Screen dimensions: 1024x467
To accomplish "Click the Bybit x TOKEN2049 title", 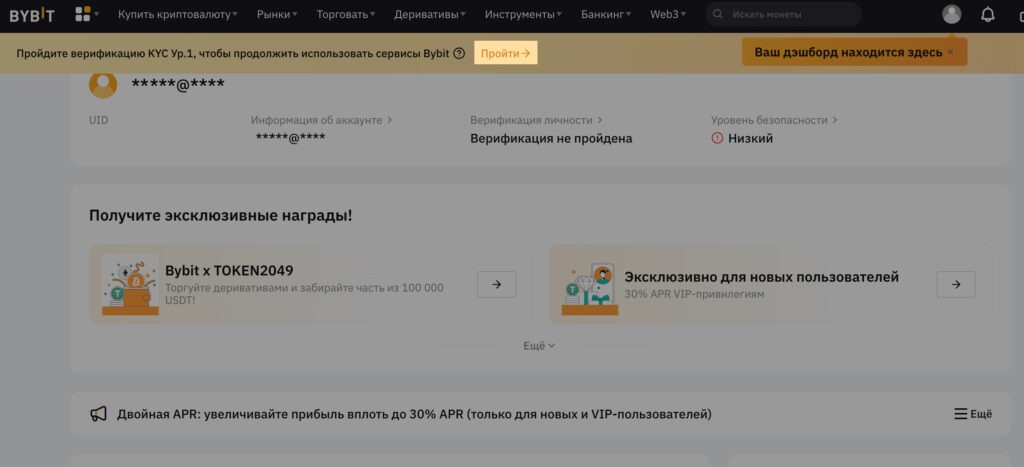I will (229, 270).
